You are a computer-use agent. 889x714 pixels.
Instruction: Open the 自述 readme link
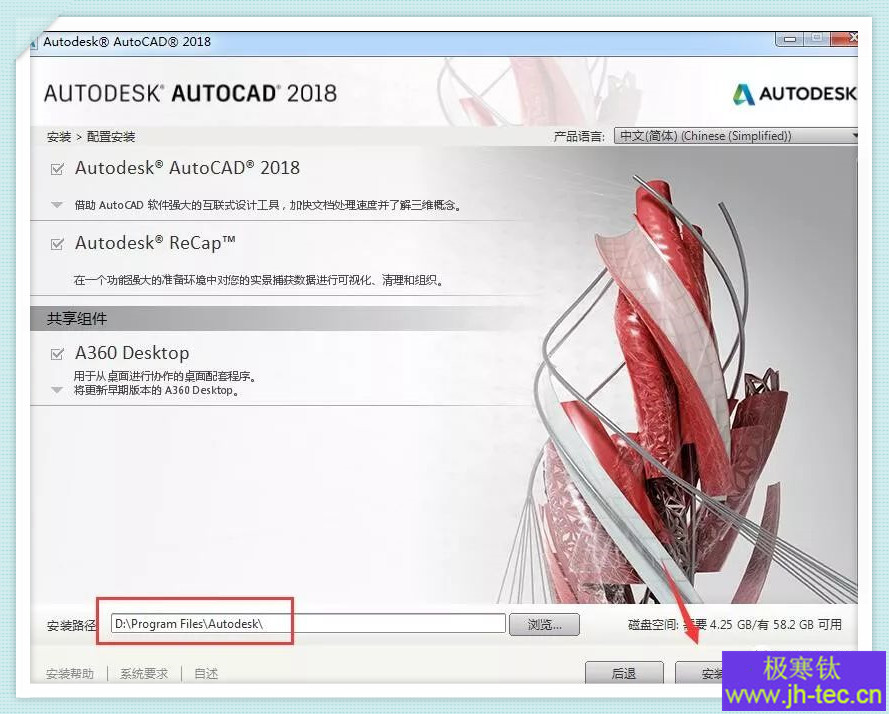tap(206, 674)
